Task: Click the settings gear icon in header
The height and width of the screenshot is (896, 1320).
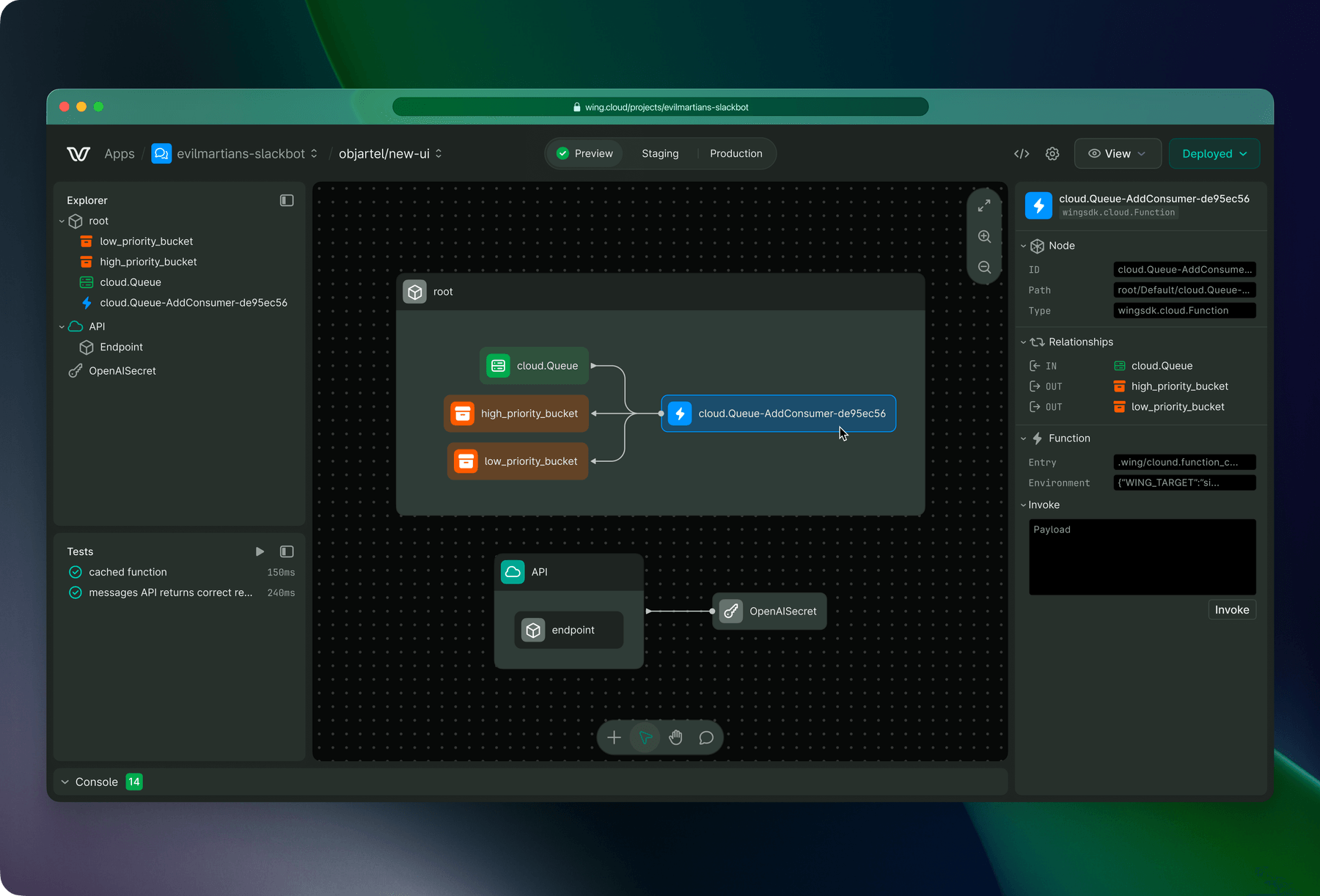Action: [x=1052, y=153]
